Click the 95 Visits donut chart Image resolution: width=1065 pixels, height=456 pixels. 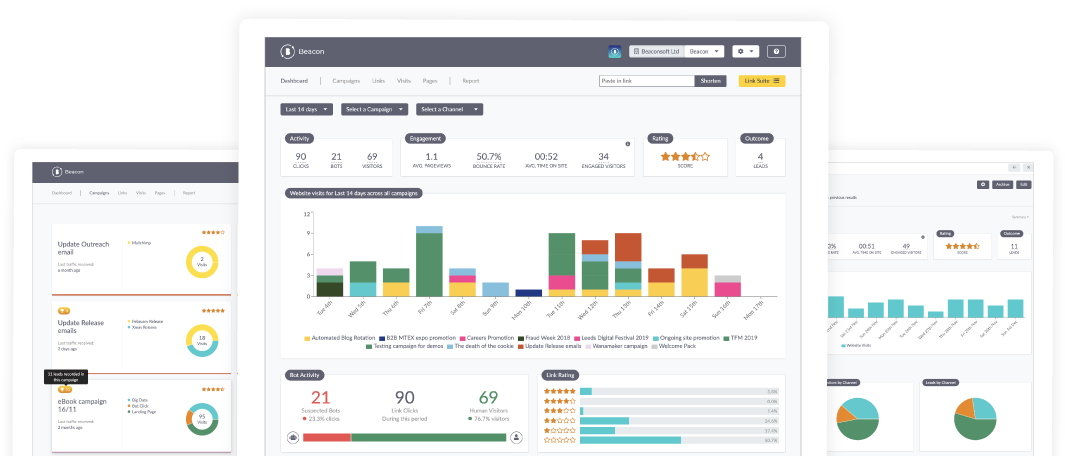(202, 420)
